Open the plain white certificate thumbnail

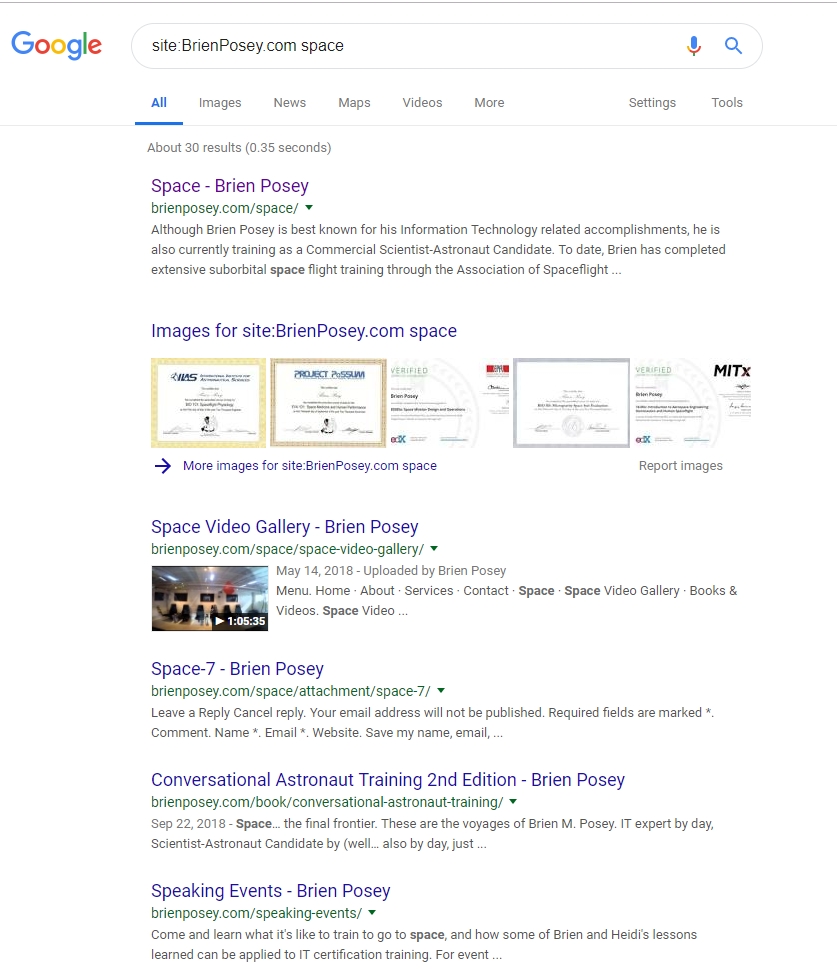(x=571, y=403)
